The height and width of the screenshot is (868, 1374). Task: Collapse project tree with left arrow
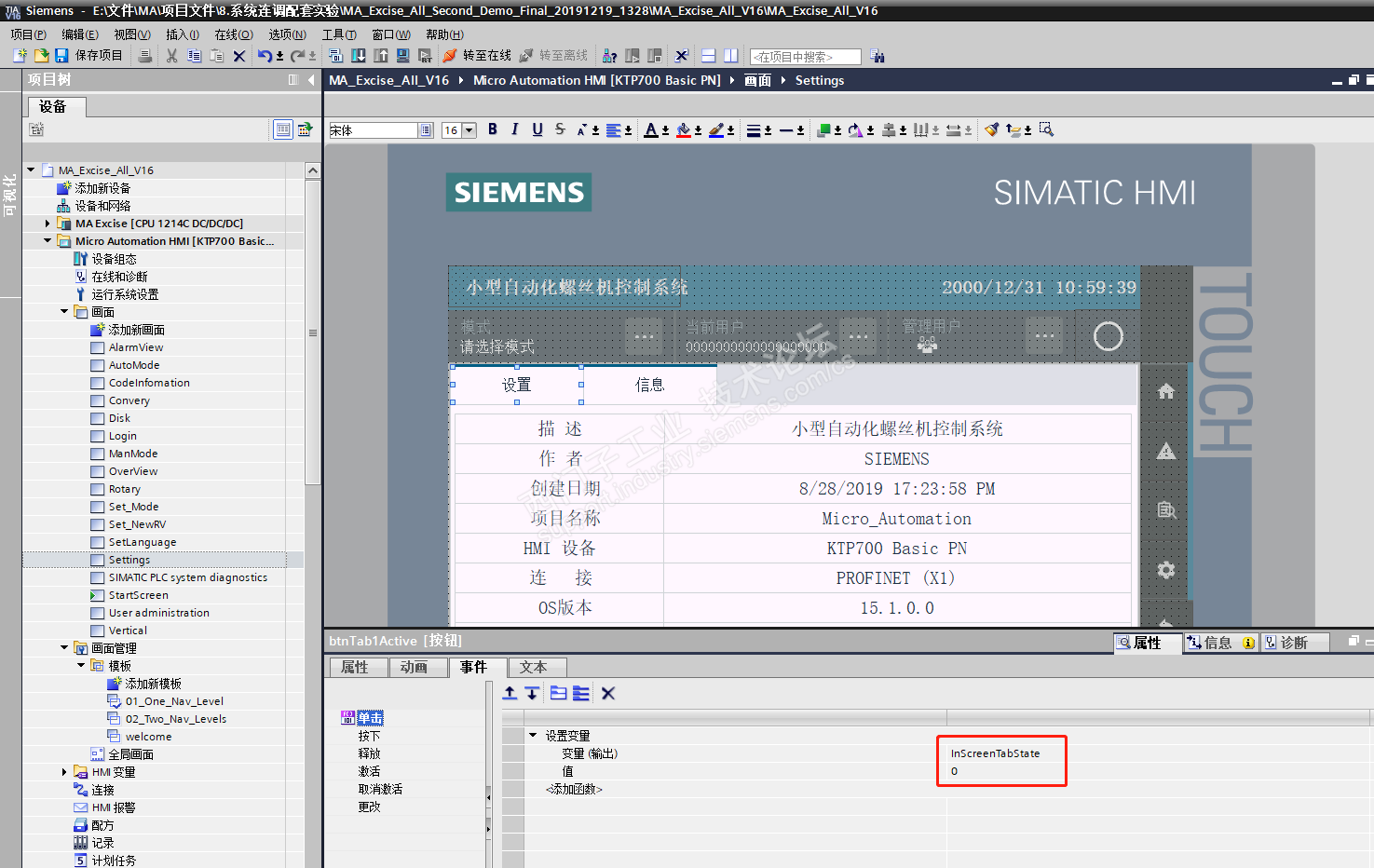[x=311, y=80]
